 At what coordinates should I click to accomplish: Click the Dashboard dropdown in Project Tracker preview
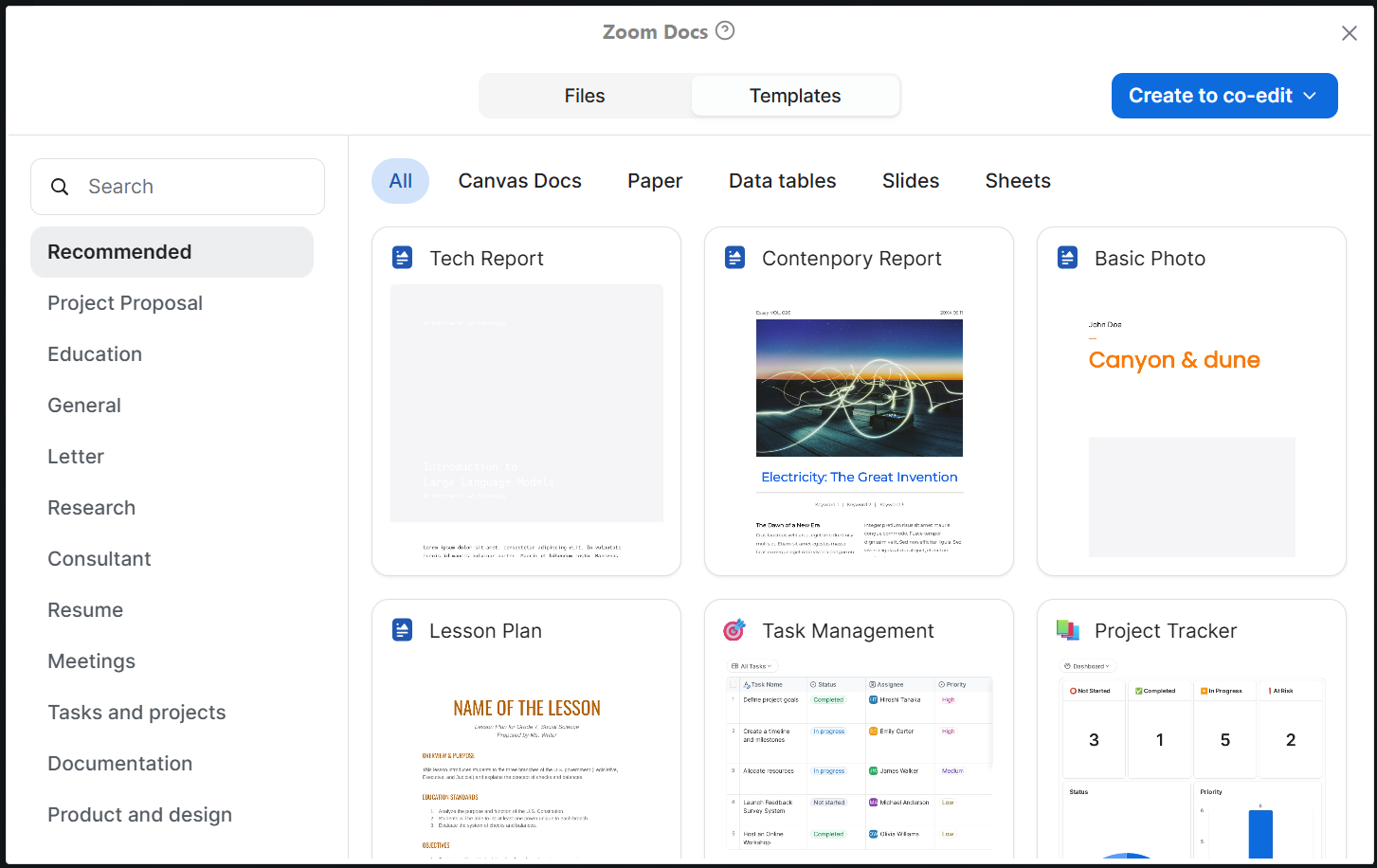point(1088,666)
